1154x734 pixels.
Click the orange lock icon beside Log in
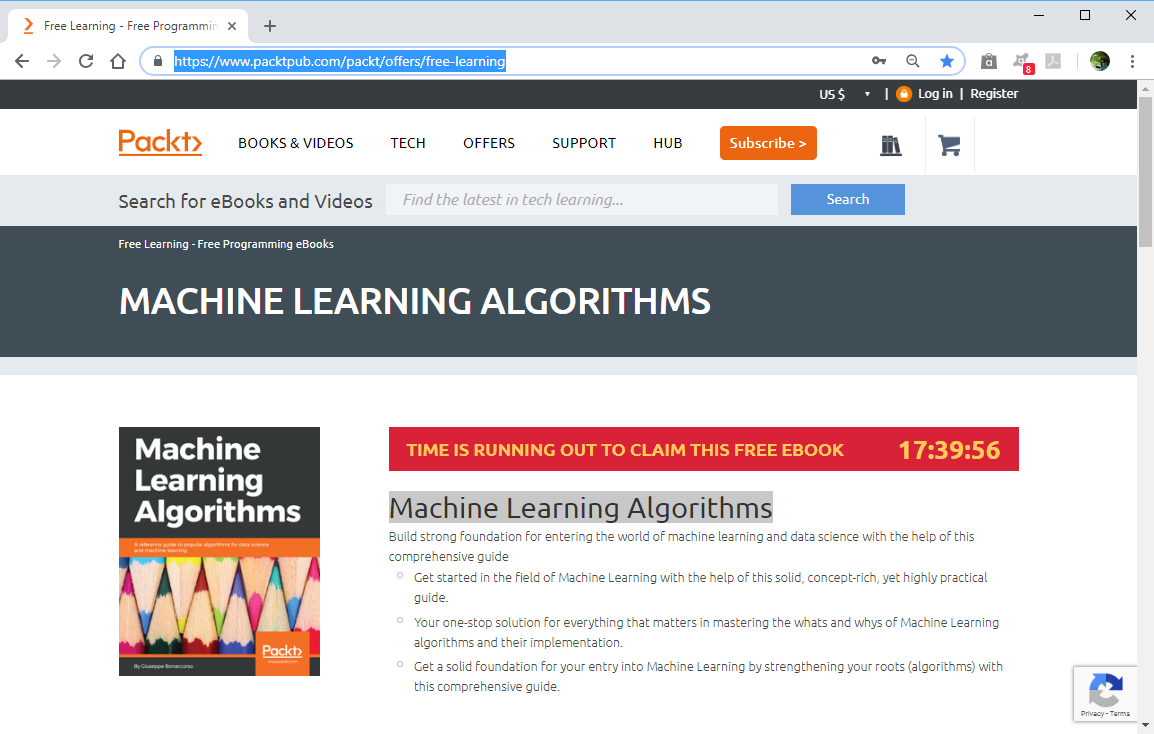tap(904, 93)
